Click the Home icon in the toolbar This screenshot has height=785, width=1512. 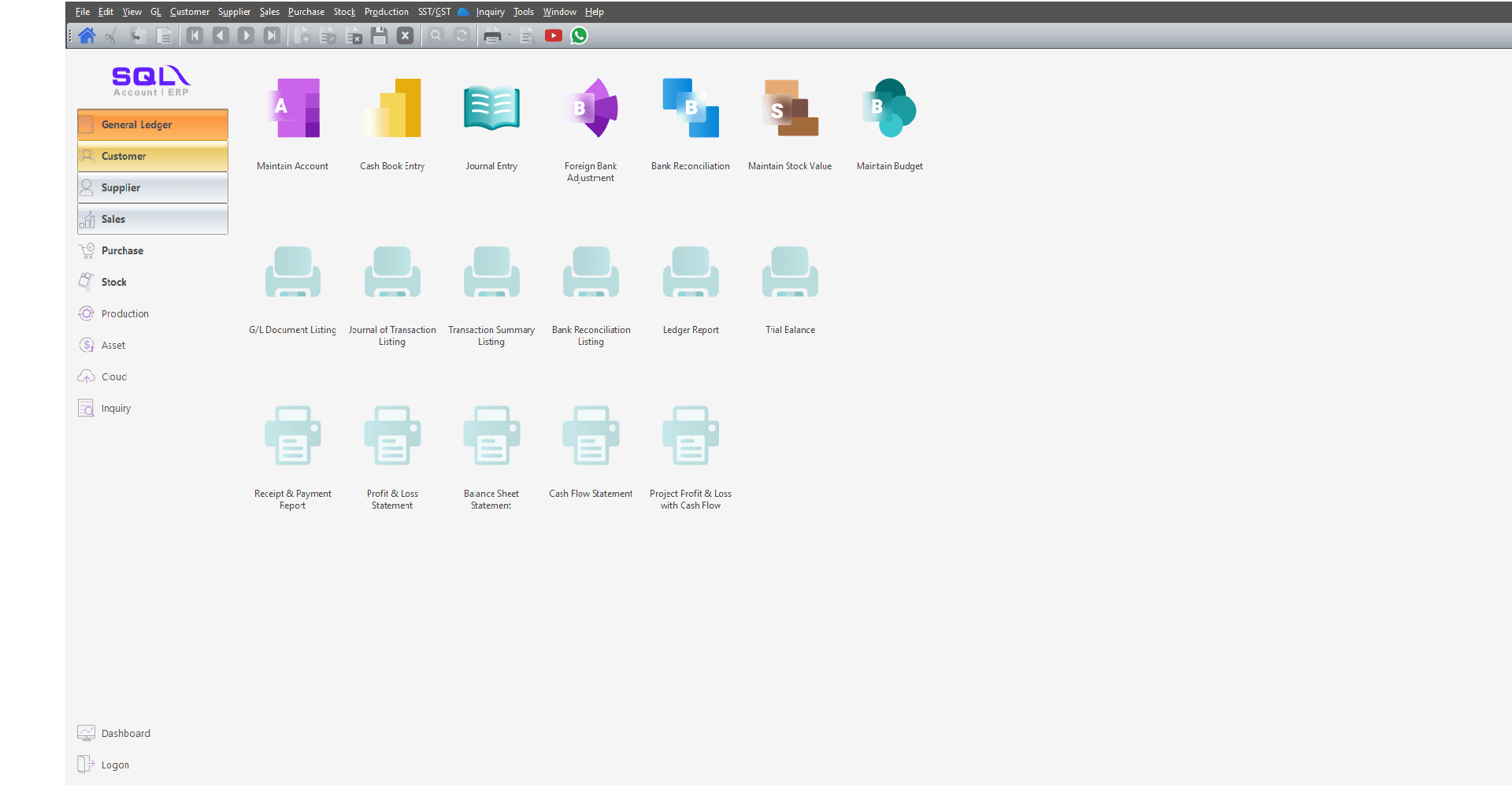tap(87, 35)
